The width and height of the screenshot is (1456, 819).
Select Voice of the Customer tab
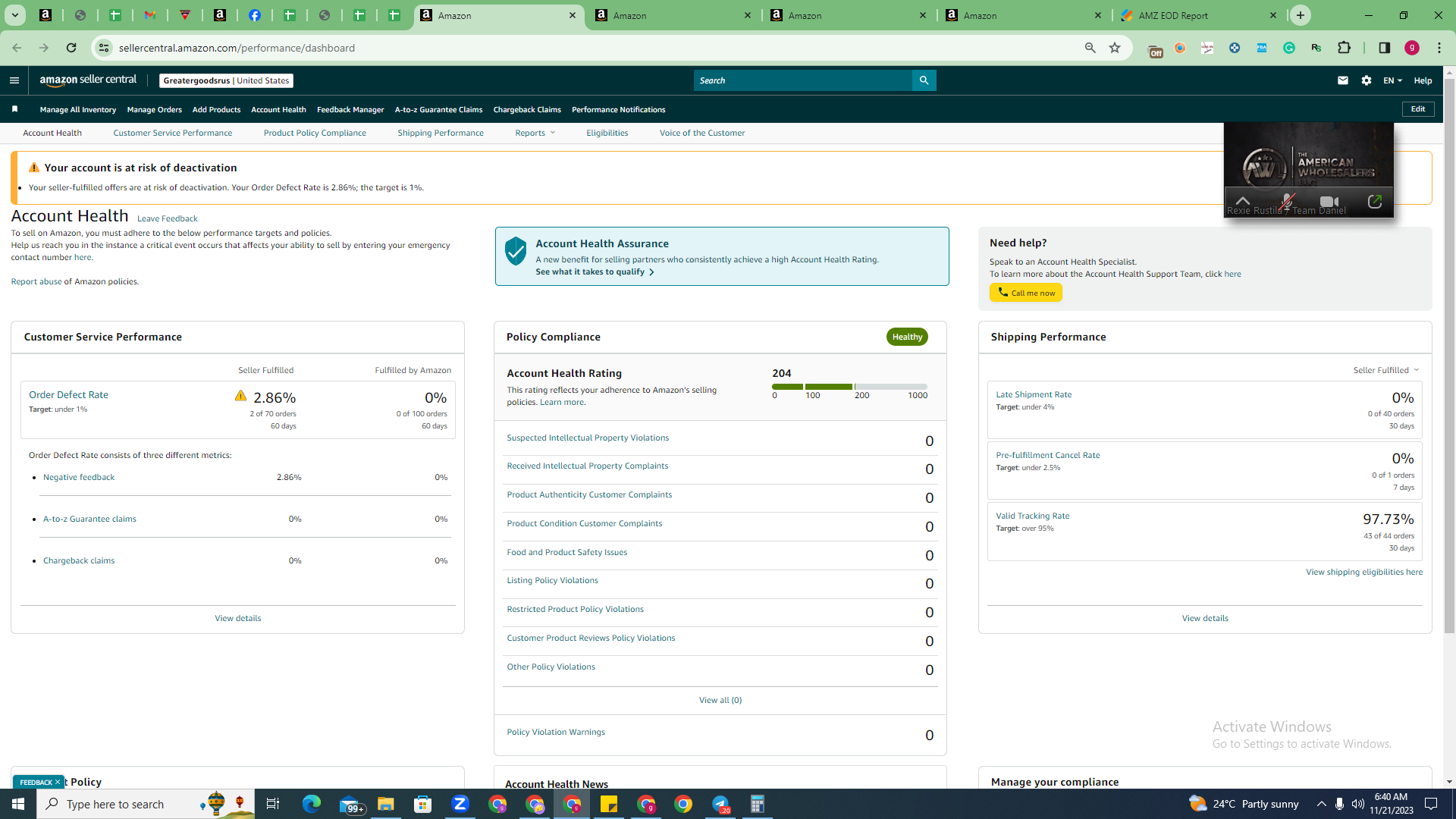pos(702,133)
